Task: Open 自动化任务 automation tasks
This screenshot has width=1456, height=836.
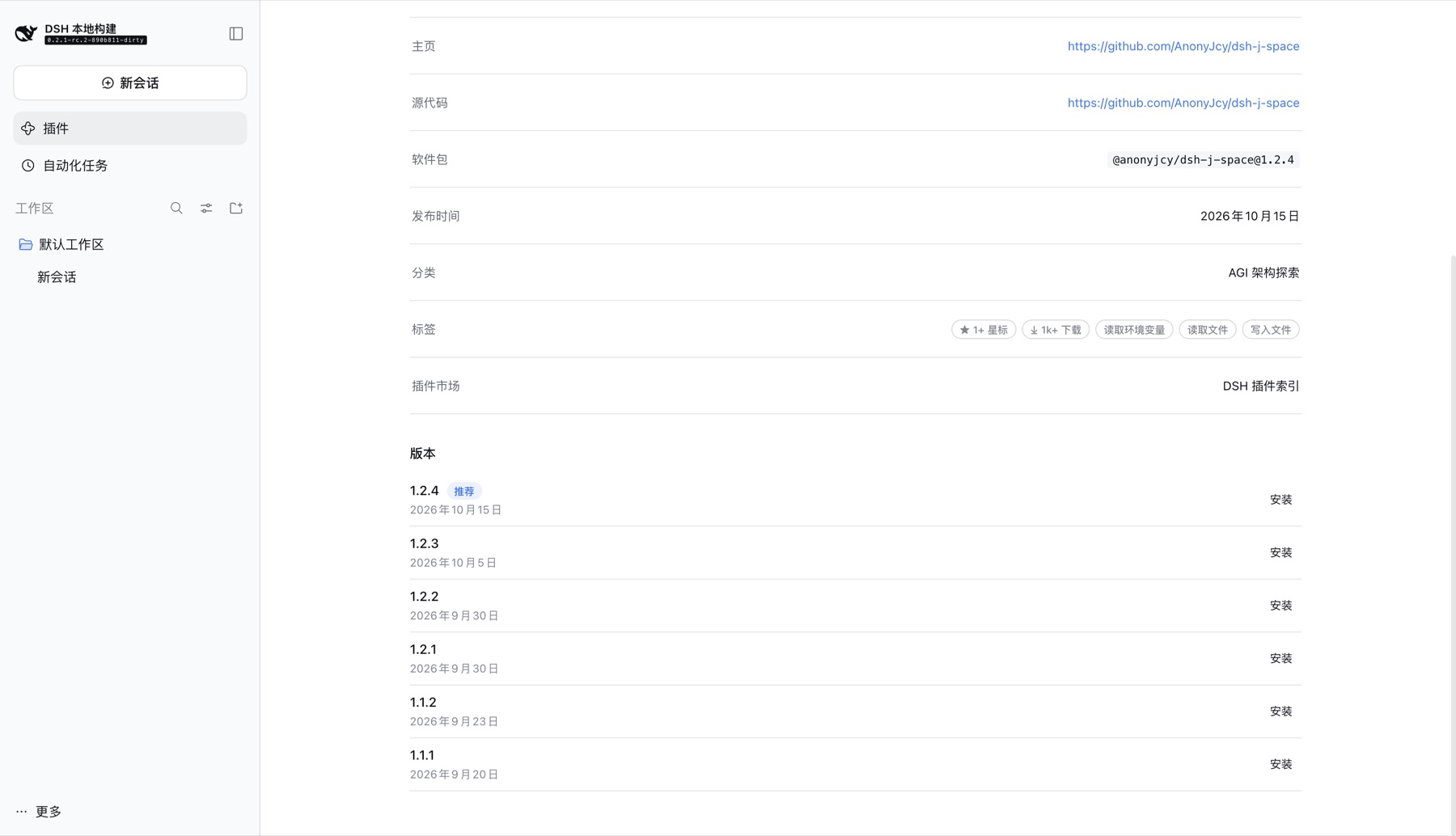Action: tap(130, 166)
